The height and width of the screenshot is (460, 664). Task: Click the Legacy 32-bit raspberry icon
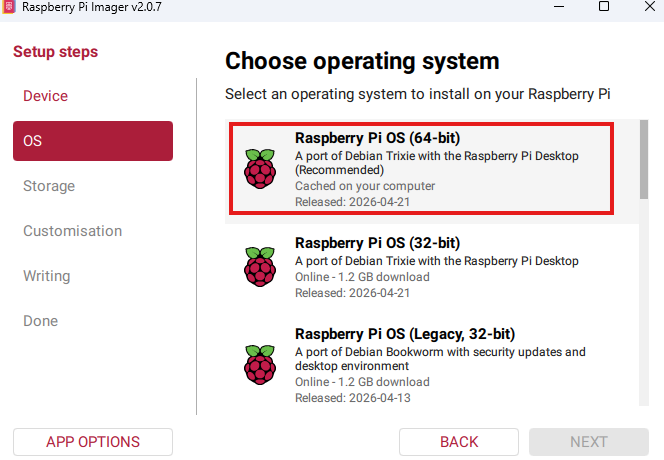coord(260,365)
